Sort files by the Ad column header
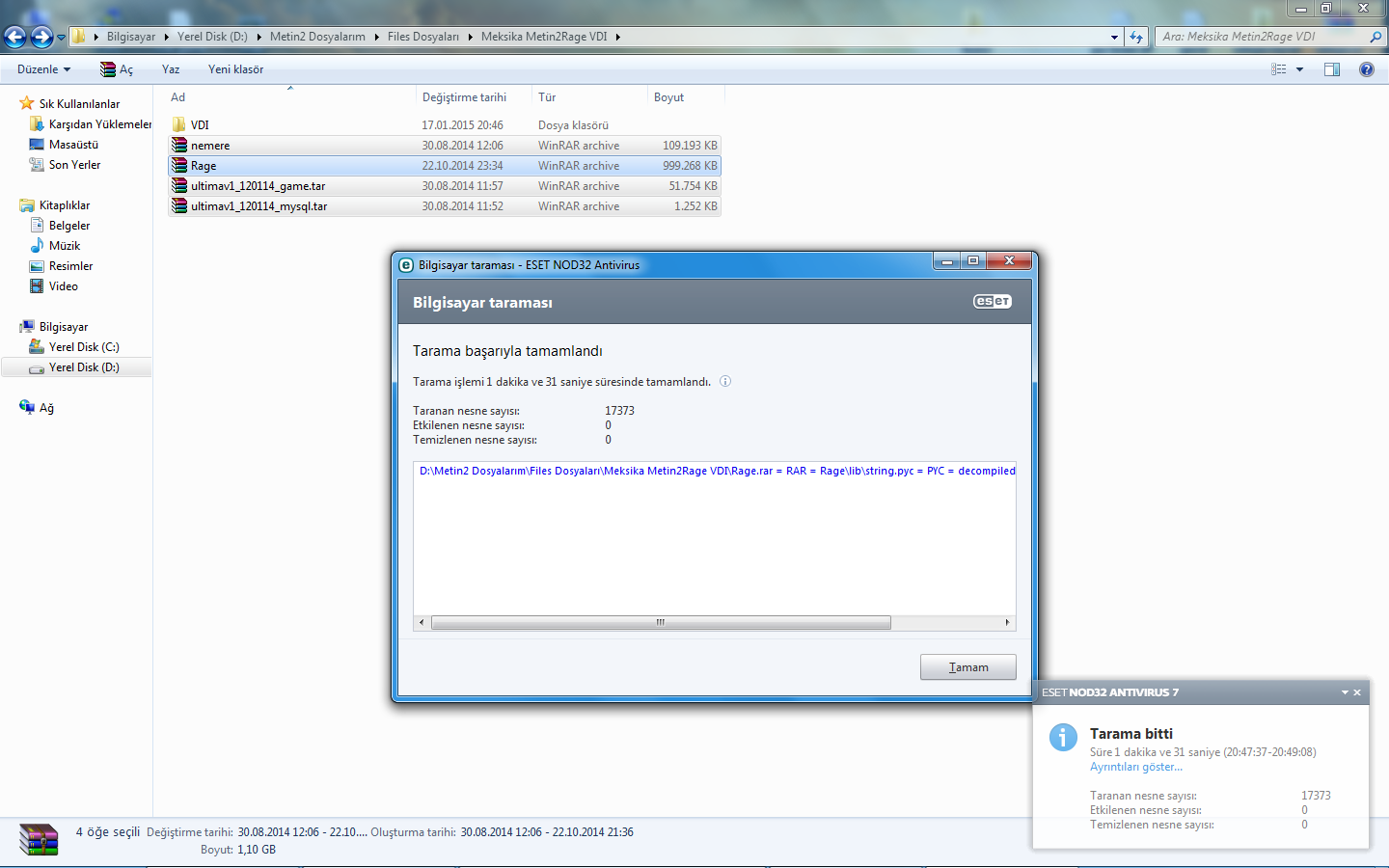 pyautogui.click(x=290, y=97)
